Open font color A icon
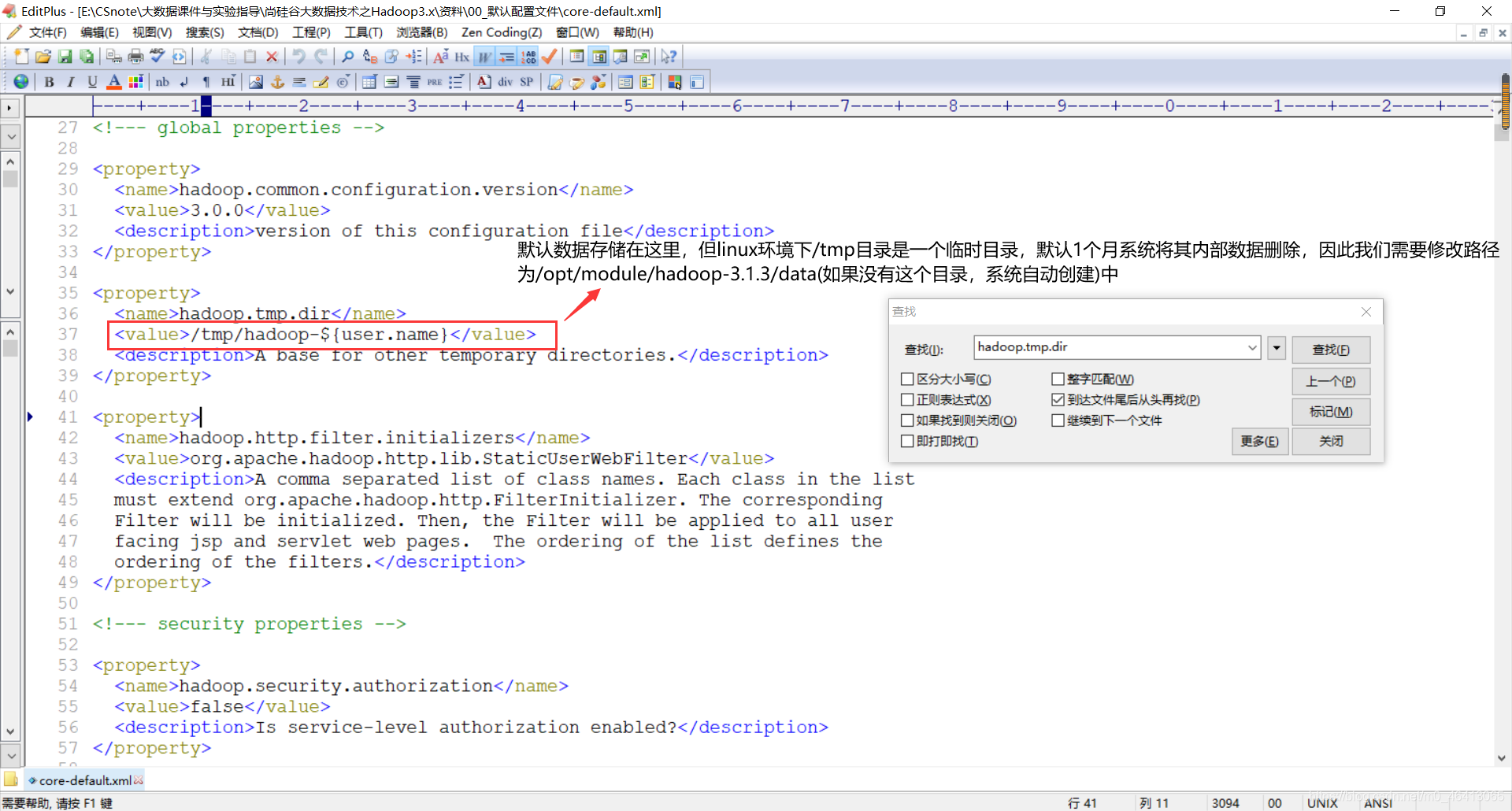This screenshot has height=811, width=1512. tap(114, 82)
